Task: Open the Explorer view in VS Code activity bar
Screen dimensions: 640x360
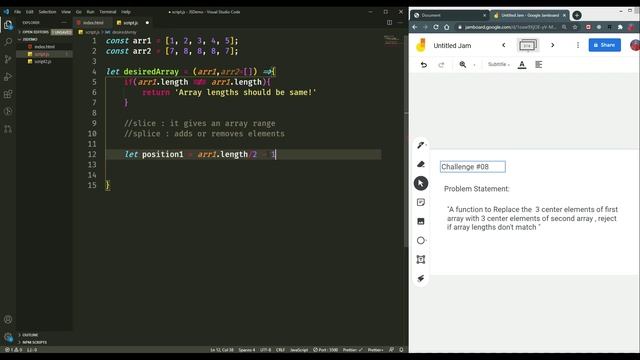Action: click(x=8, y=25)
